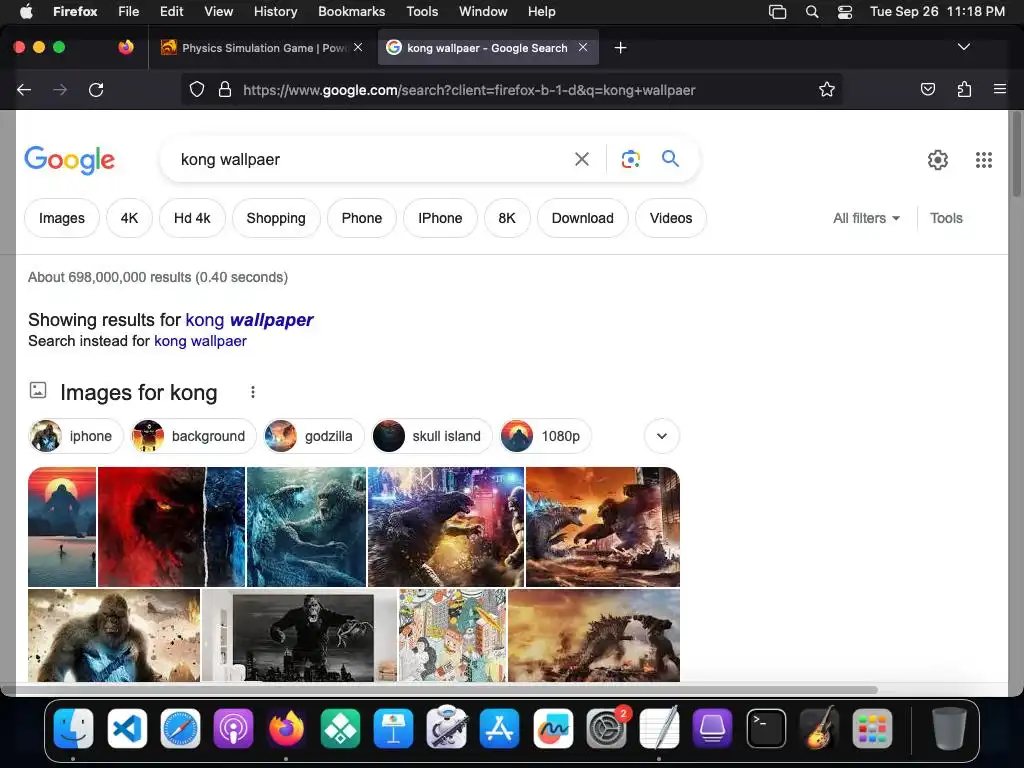1024x768 pixels.
Task: Open the Bookmarks menu
Action: coord(351,12)
